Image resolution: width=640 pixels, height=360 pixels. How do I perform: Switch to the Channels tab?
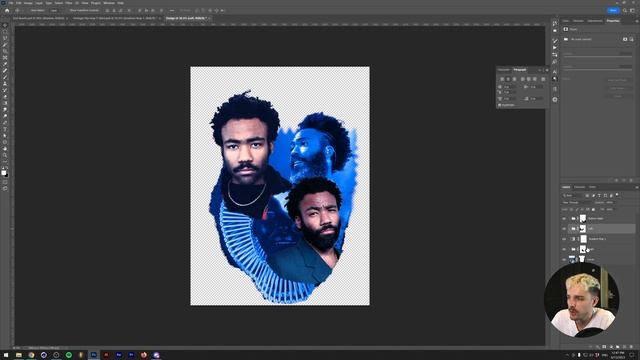580,187
